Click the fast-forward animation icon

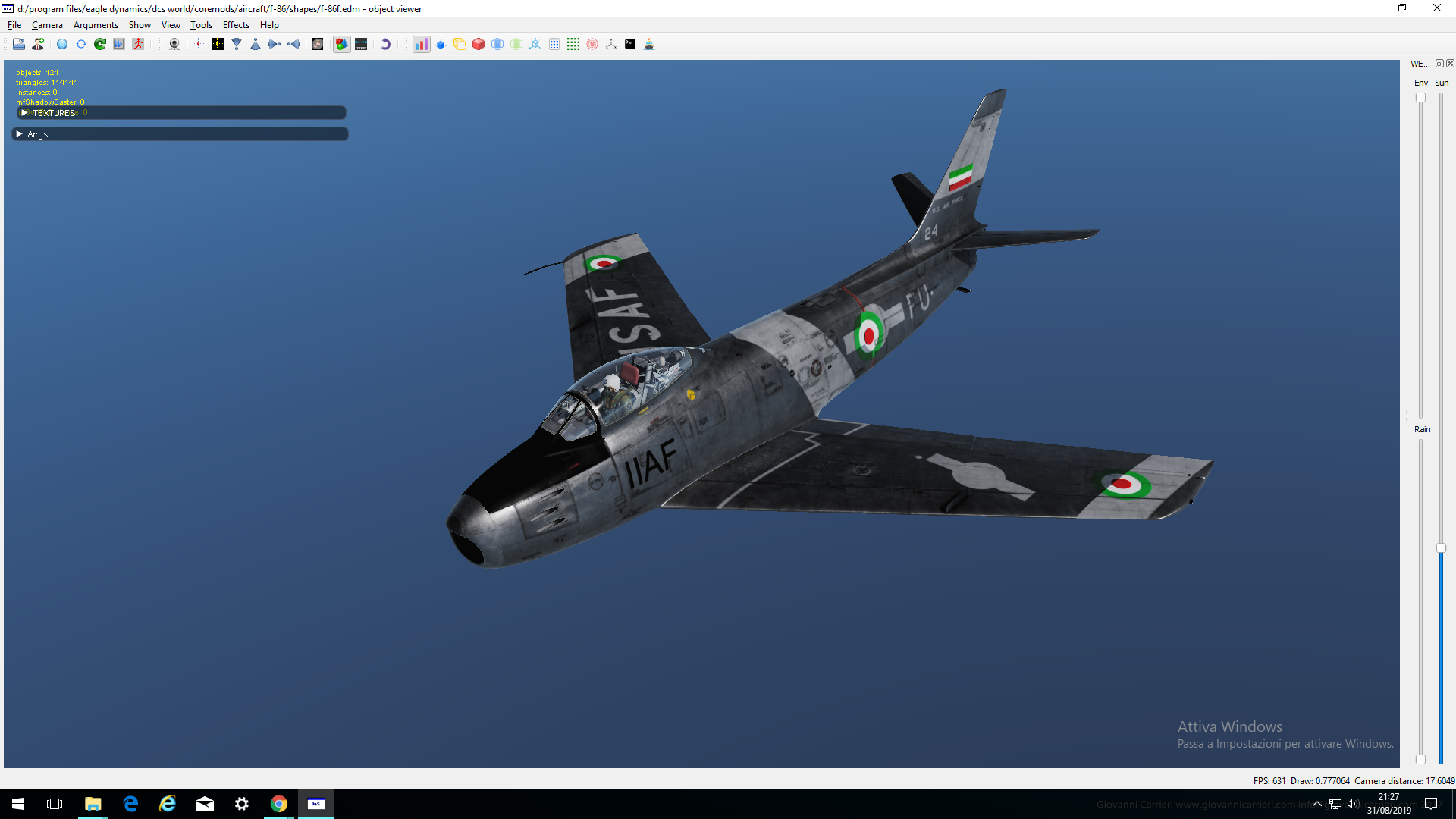(x=119, y=44)
